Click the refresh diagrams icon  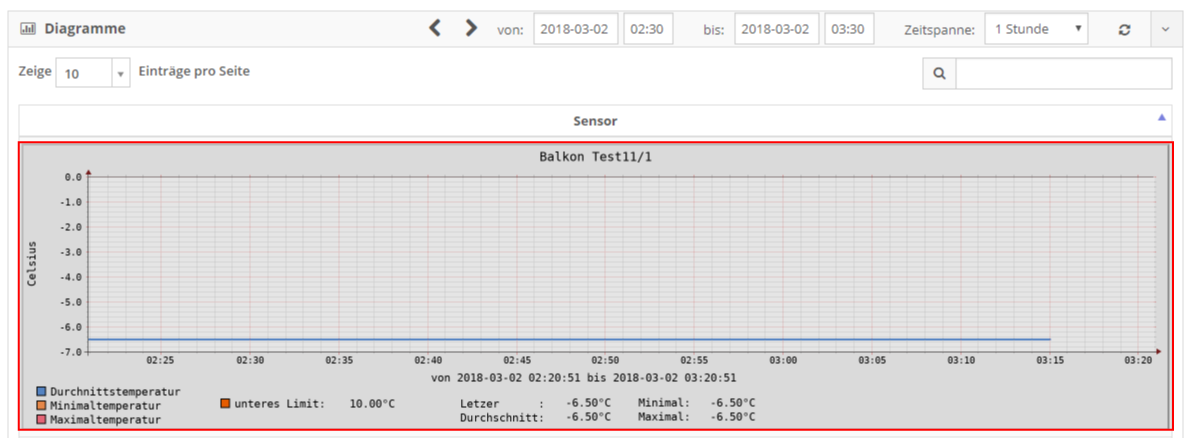pos(1124,30)
